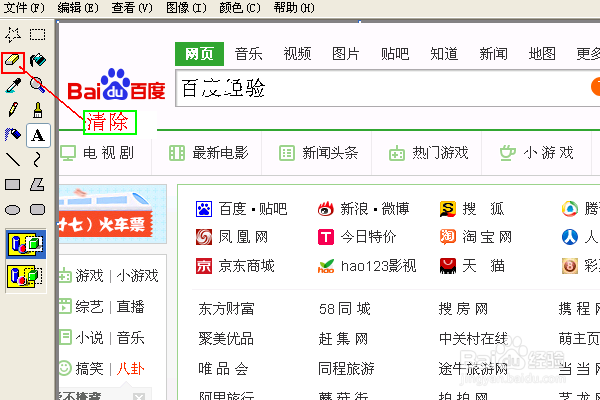
Task: Click the 贴吧 tab above search box
Action: pos(395,54)
